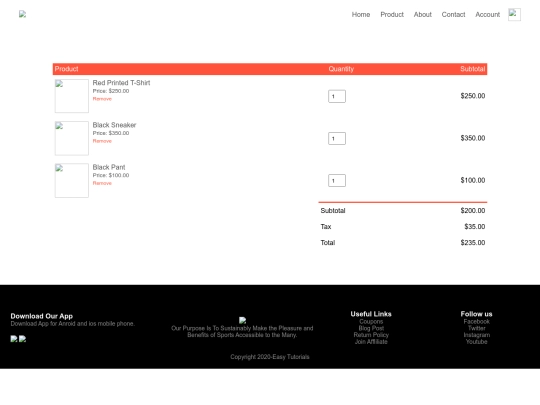540x405 pixels.
Task: Open the cart icon beside Account
Action: click(x=514, y=14)
